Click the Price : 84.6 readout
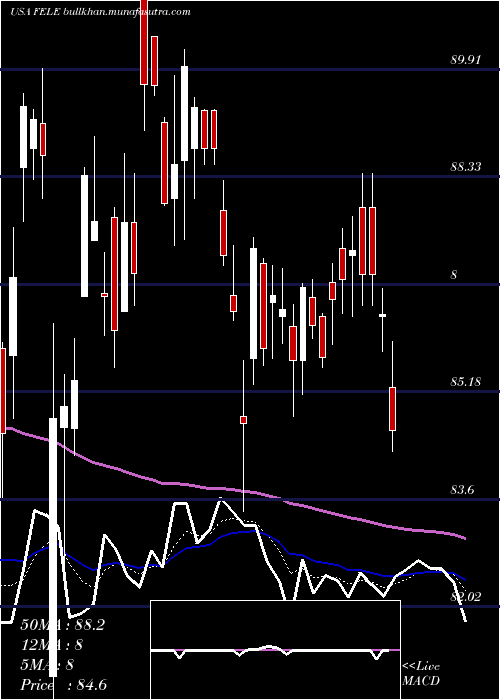 pyautogui.click(x=64, y=685)
